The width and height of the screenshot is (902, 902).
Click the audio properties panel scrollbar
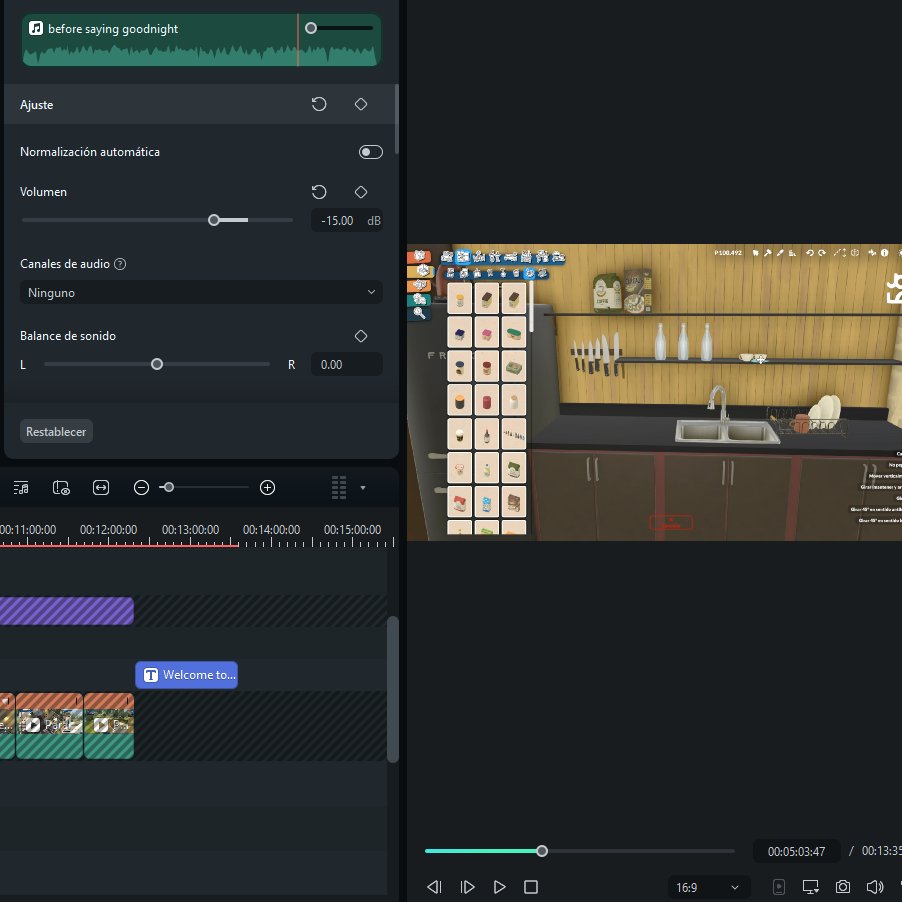coord(396,118)
